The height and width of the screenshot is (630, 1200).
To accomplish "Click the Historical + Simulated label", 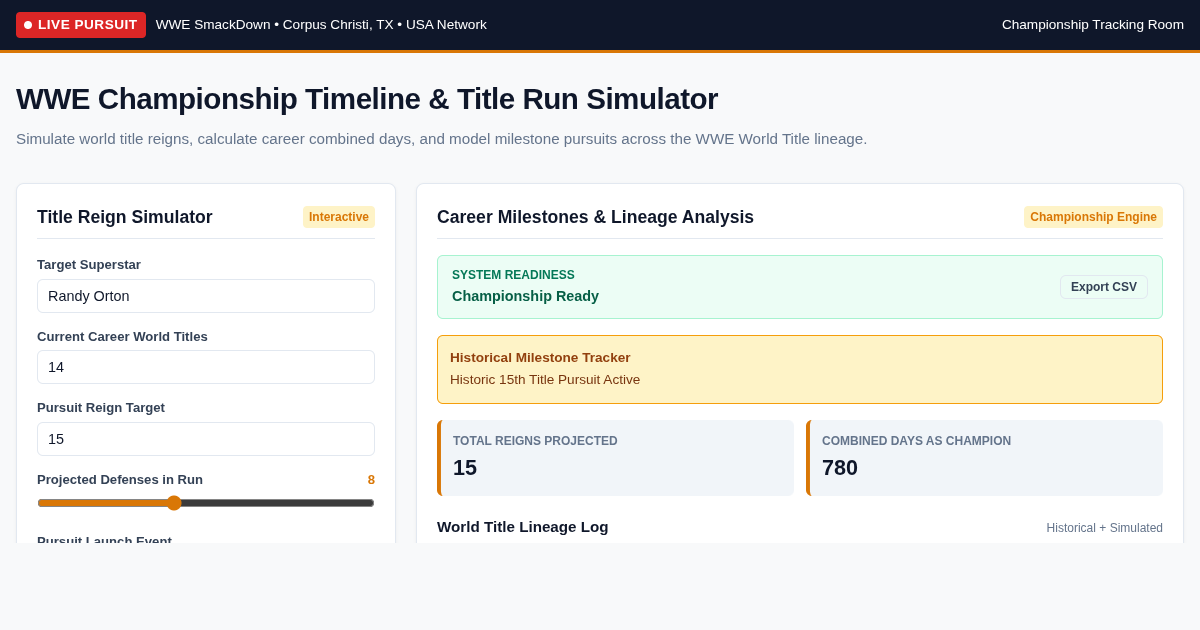I will pos(1105,528).
